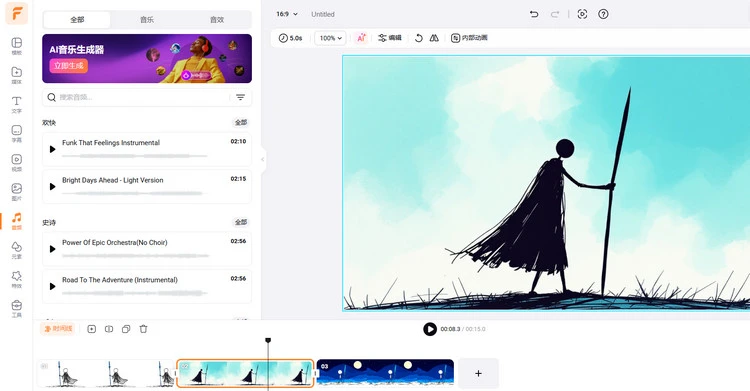Click the 'Power Of Epic Orchestra(No Choir)' track title
Viewport: 750px width, 391px height.
point(115,242)
